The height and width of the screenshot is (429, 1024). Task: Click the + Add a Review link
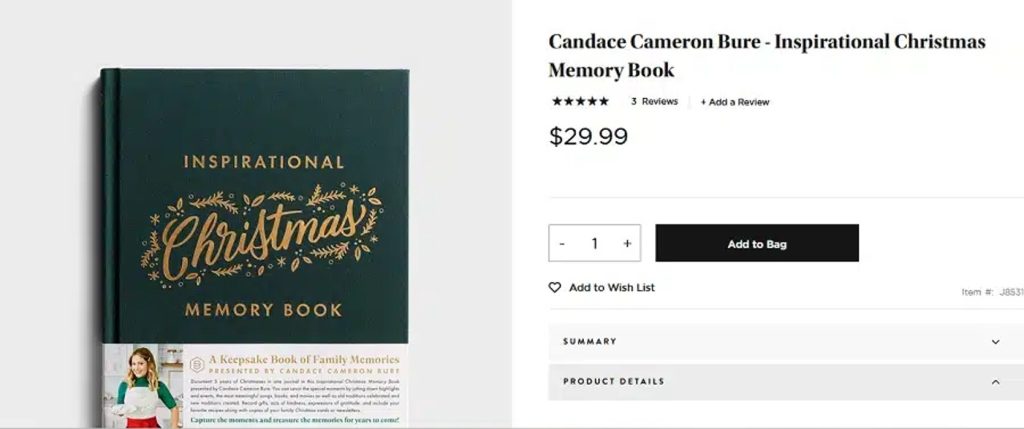pyautogui.click(x=735, y=102)
